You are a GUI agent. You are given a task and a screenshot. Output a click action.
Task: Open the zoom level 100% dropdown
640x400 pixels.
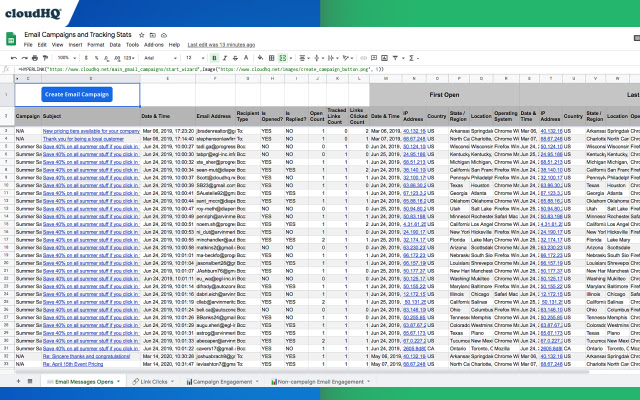tap(61, 57)
